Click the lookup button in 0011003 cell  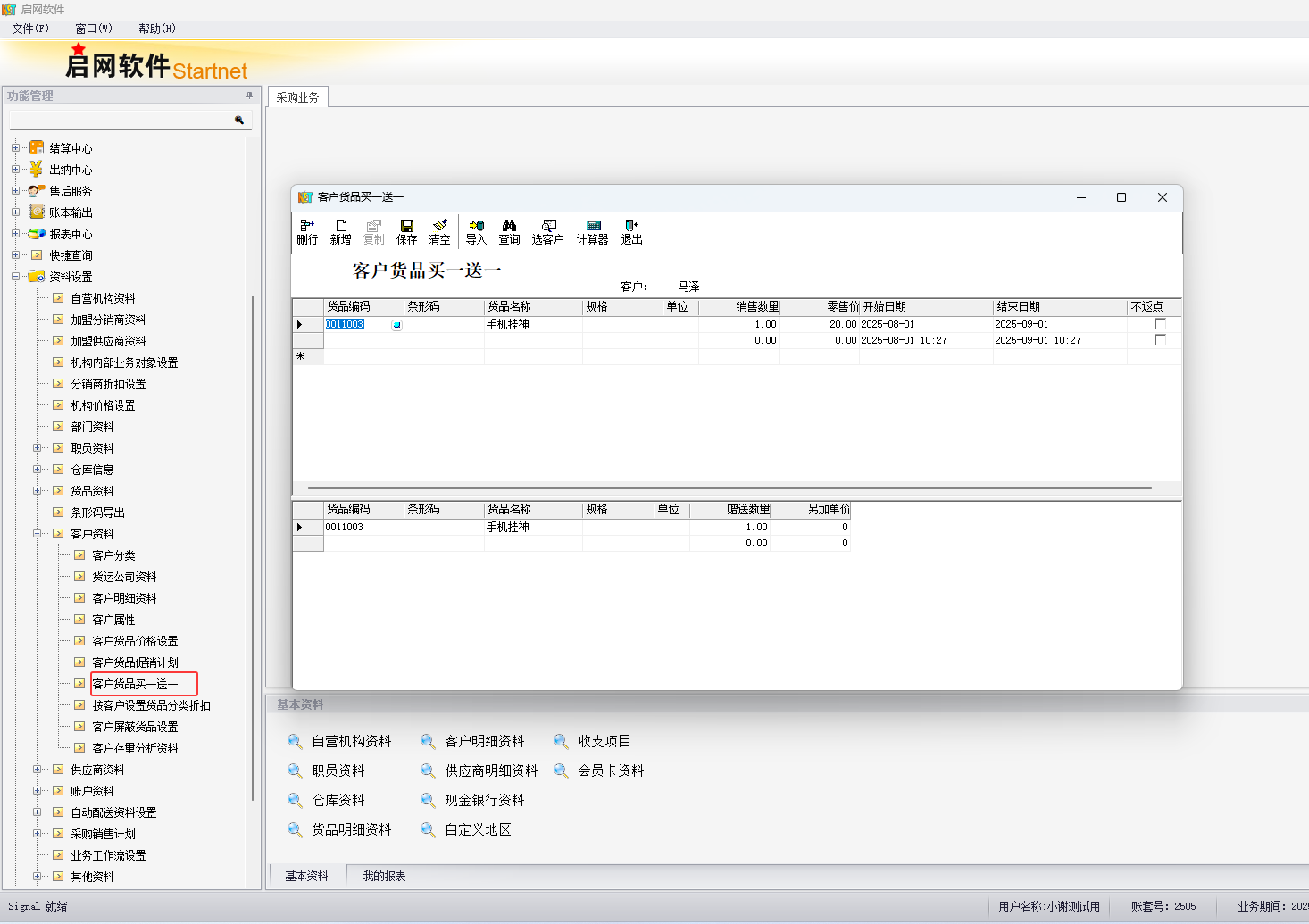397,325
